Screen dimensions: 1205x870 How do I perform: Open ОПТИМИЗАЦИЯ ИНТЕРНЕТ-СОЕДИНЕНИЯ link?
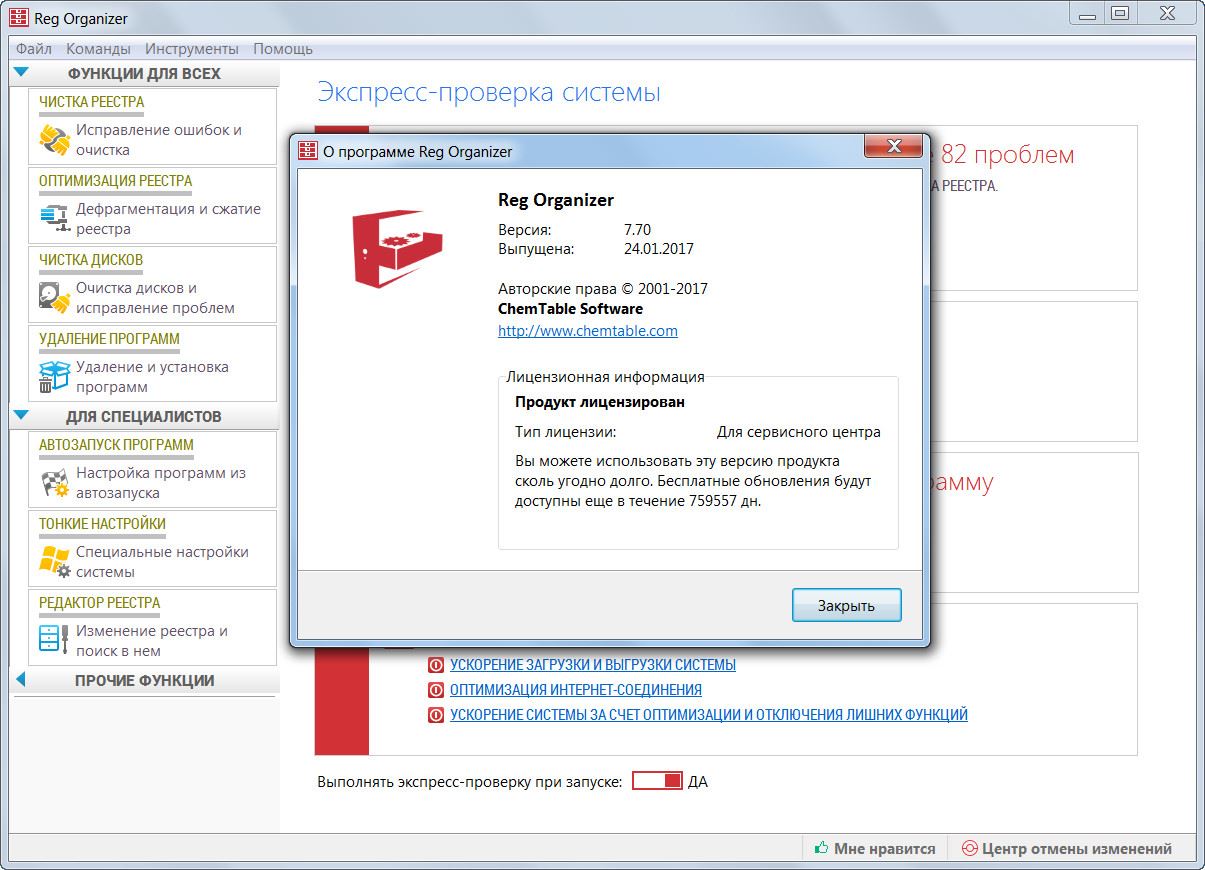point(576,690)
